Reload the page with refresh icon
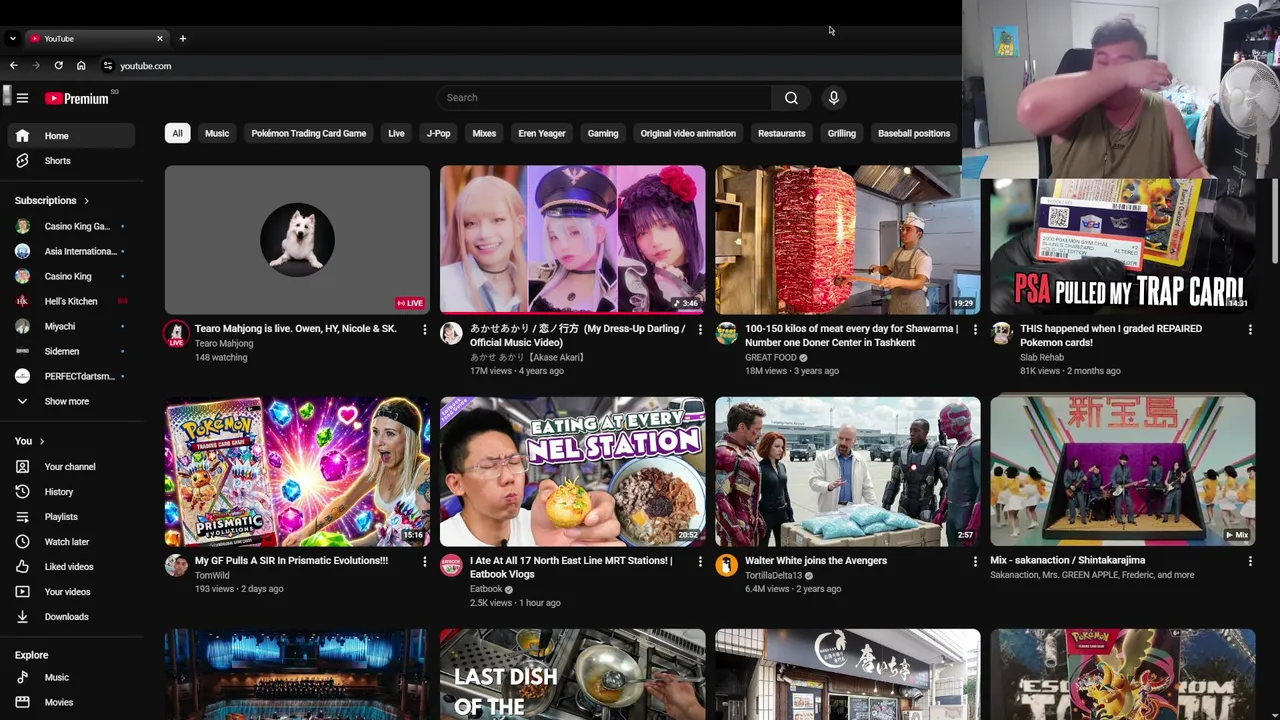1280x720 pixels. pos(59,66)
